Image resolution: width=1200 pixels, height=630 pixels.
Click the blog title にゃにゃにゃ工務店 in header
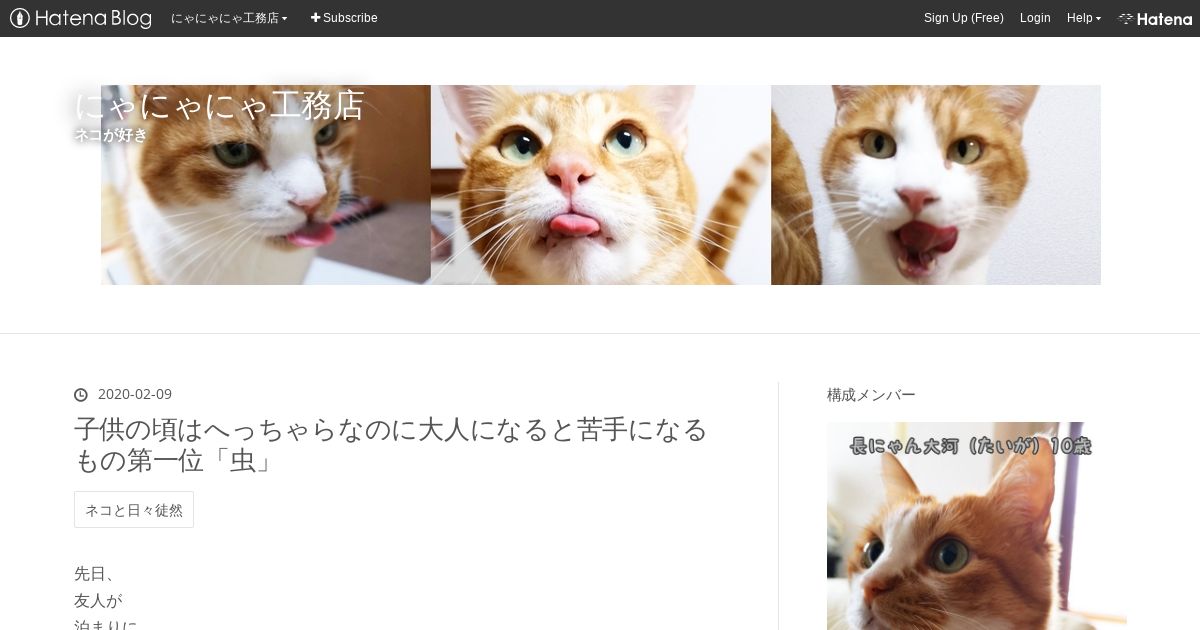(x=219, y=105)
